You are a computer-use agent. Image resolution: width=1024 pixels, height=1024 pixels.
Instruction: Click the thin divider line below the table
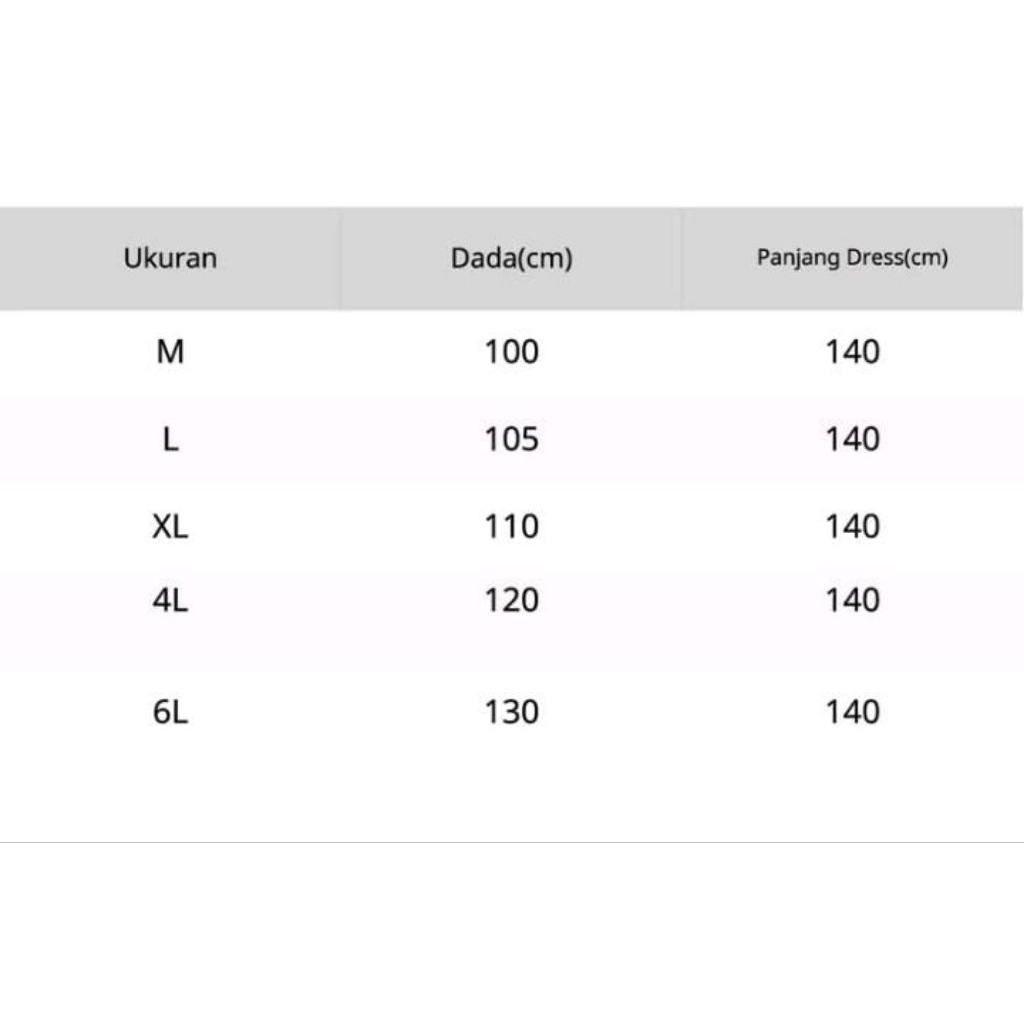512,842
